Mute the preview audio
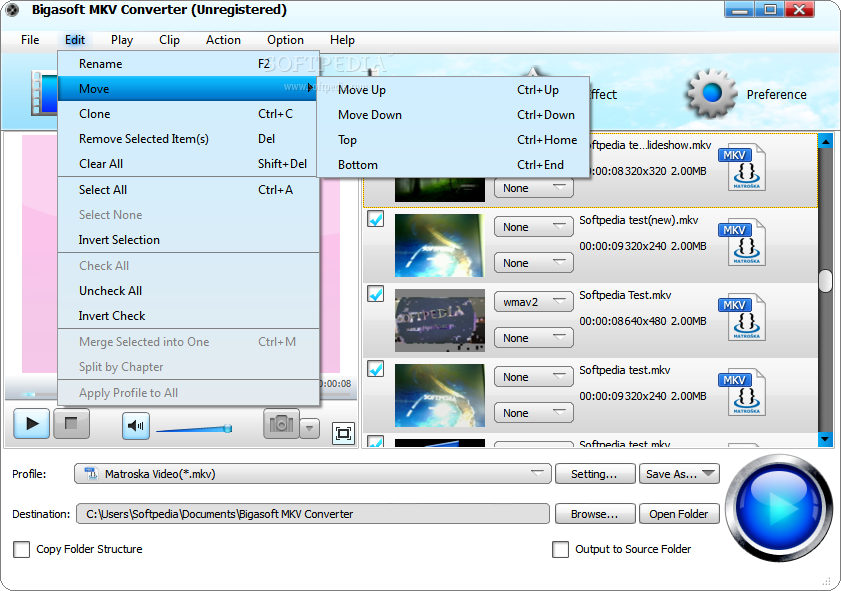841x591 pixels. (x=136, y=426)
